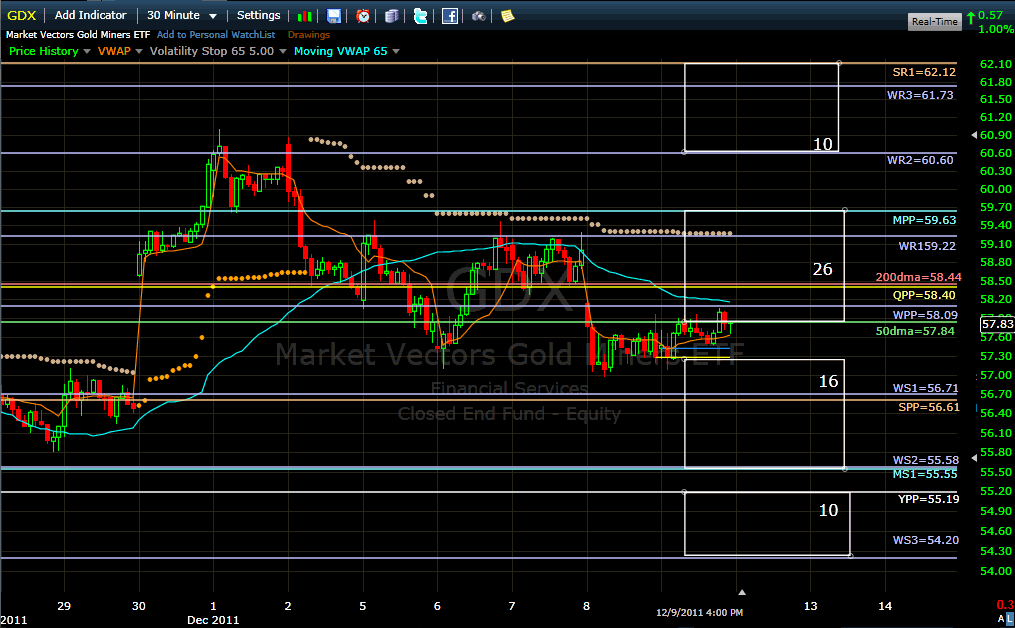Click the WS1=56.71 level label
1015x628 pixels.
(925, 388)
